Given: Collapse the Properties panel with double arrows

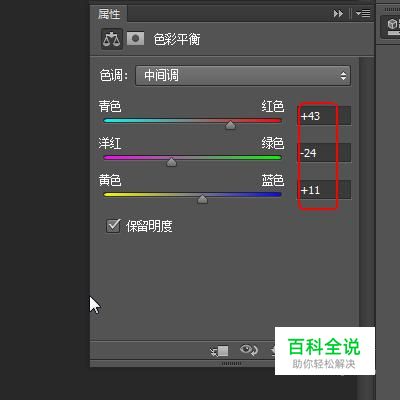Looking at the screenshot, I should 338,14.
